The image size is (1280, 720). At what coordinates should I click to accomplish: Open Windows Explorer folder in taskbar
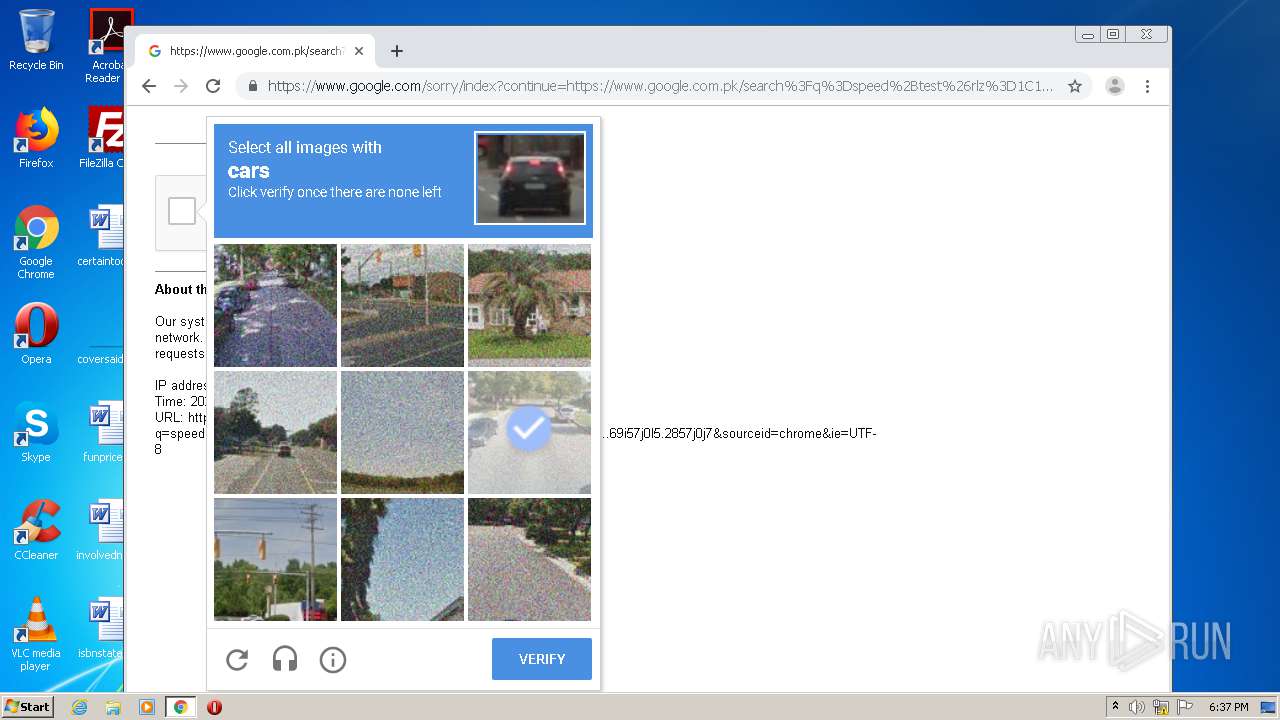113,707
